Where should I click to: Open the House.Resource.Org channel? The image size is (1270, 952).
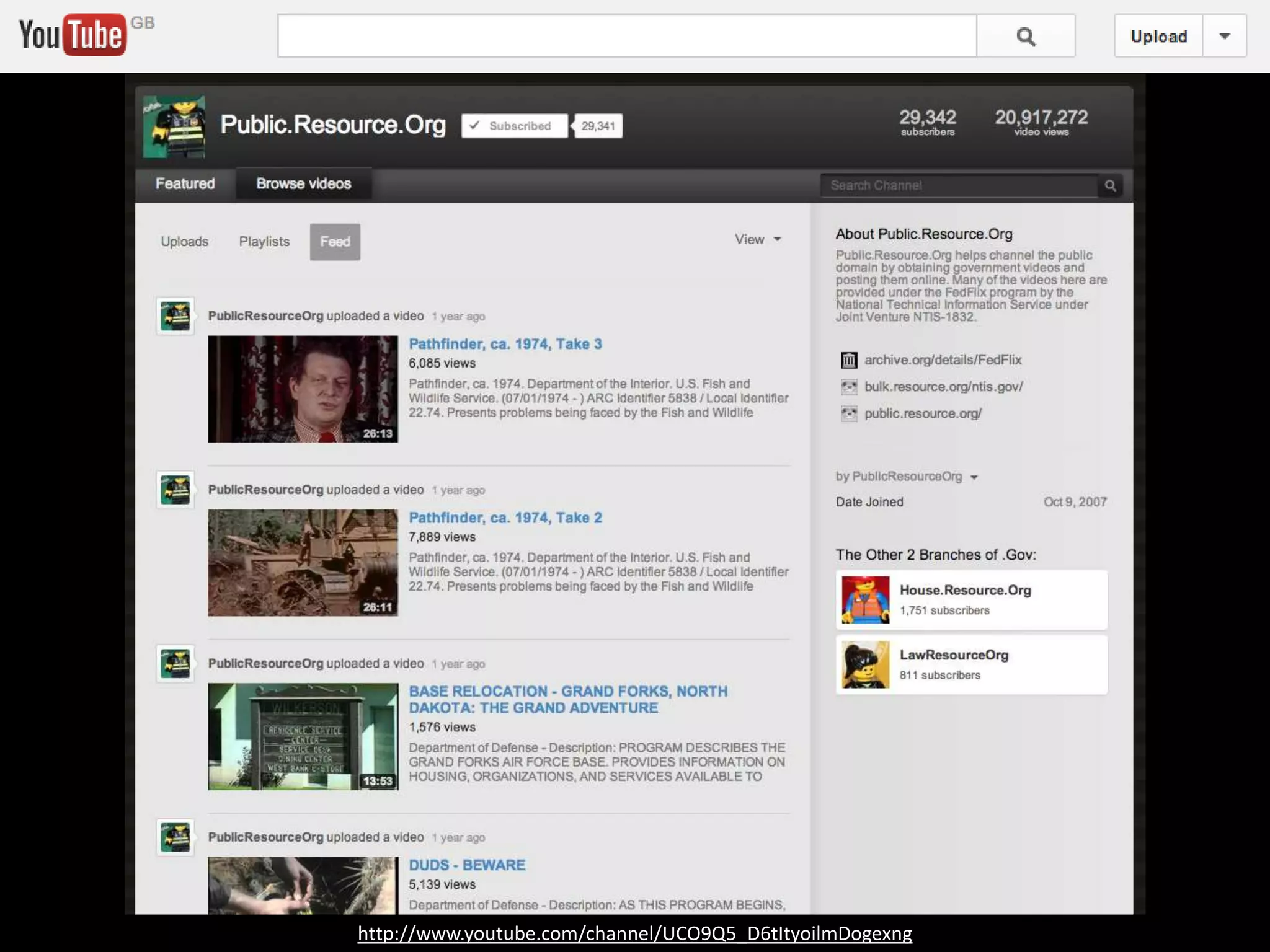click(965, 590)
